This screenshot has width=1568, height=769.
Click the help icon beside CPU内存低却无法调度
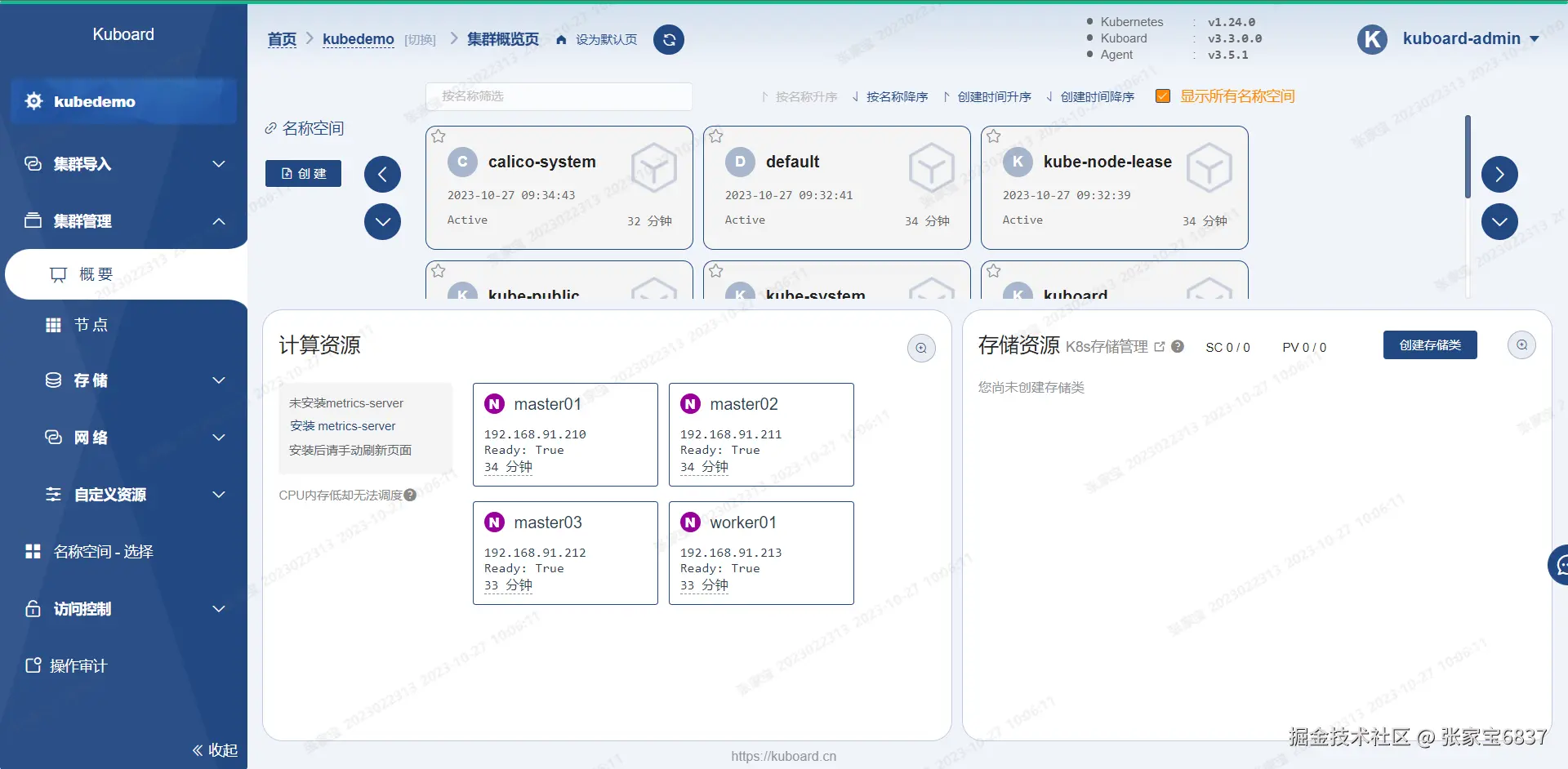(410, 495)
